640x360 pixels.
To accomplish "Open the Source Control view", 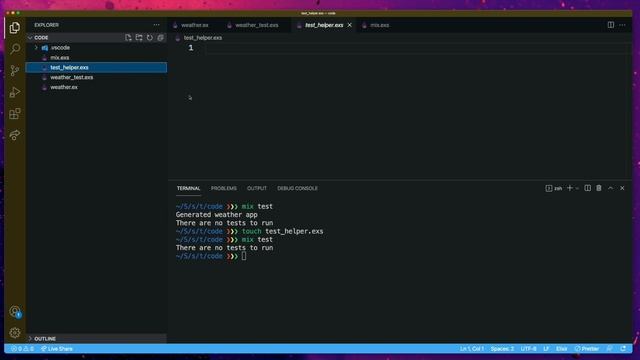I will pyautogui.click(x=15, y=70).
